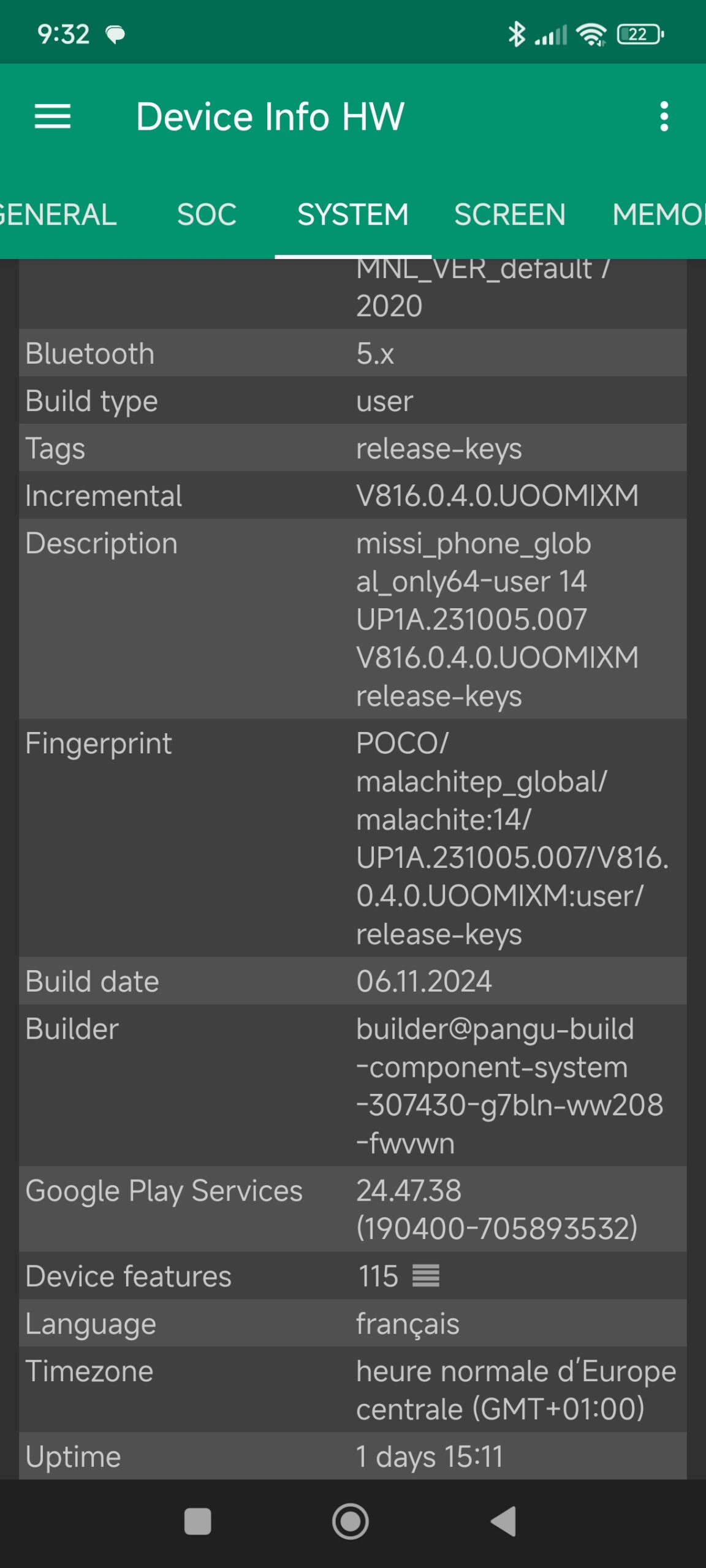The image size is (706, 1568).
Task: Open the three-dot overflow menu
Action: 664,116
